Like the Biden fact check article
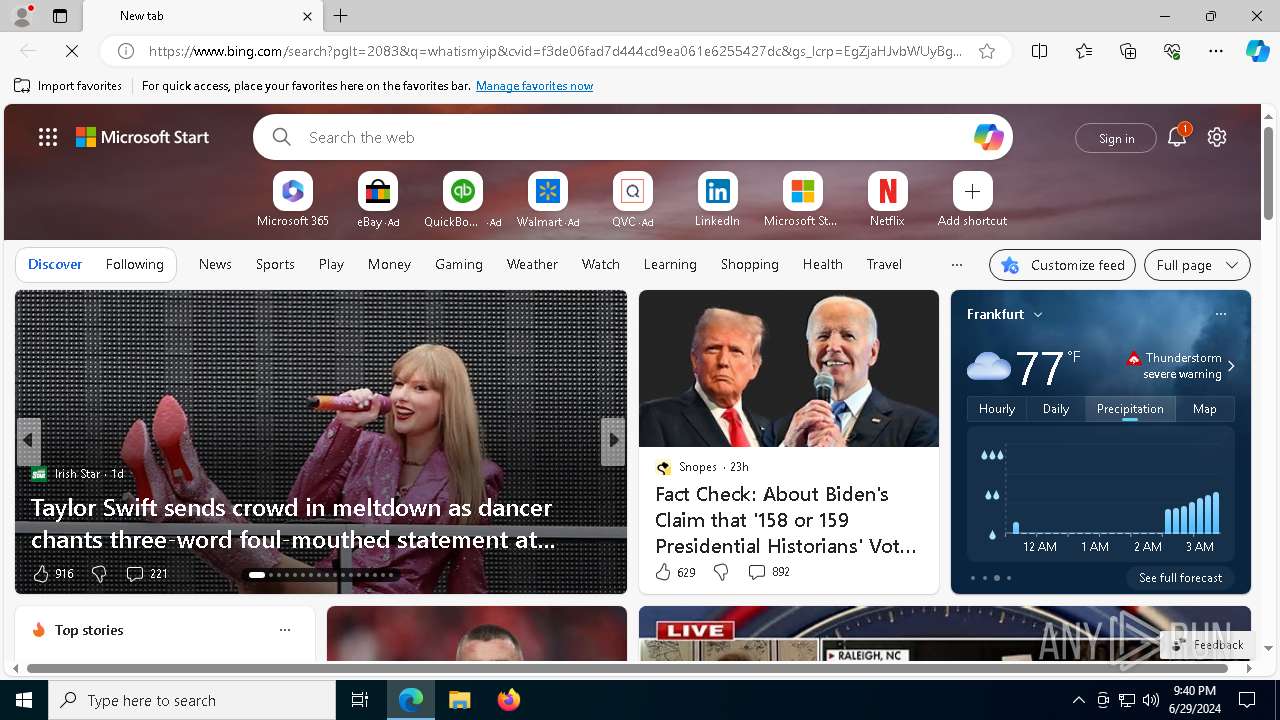The width and height of the screenshot is (1280, 720). click(x=663, y=572)
